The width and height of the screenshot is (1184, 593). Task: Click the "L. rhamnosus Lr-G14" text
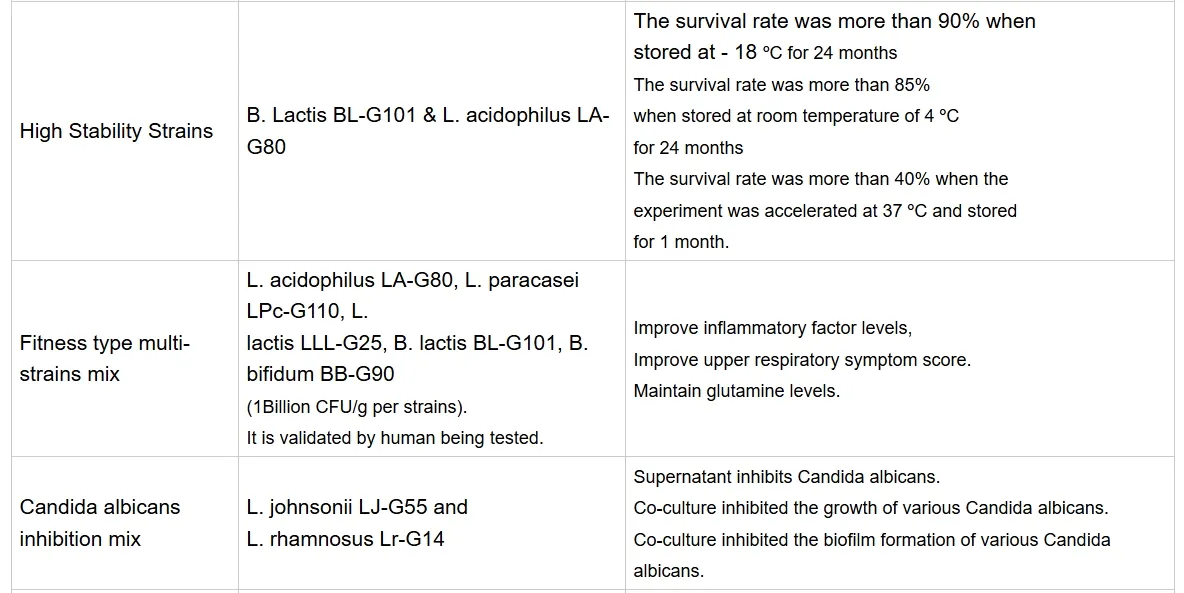tap(345, 539)
